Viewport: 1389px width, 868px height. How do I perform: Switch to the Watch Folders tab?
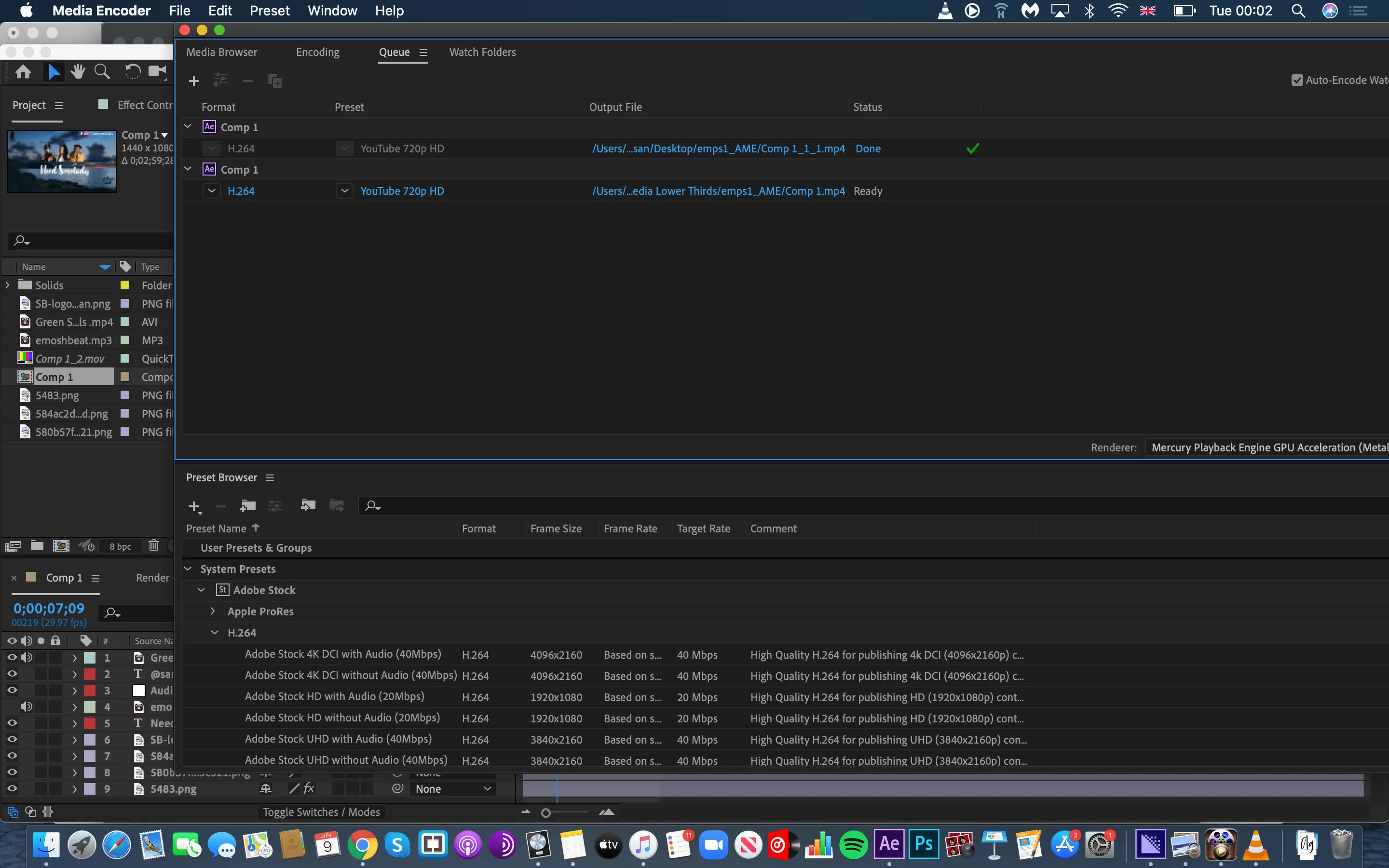point(482,52)
